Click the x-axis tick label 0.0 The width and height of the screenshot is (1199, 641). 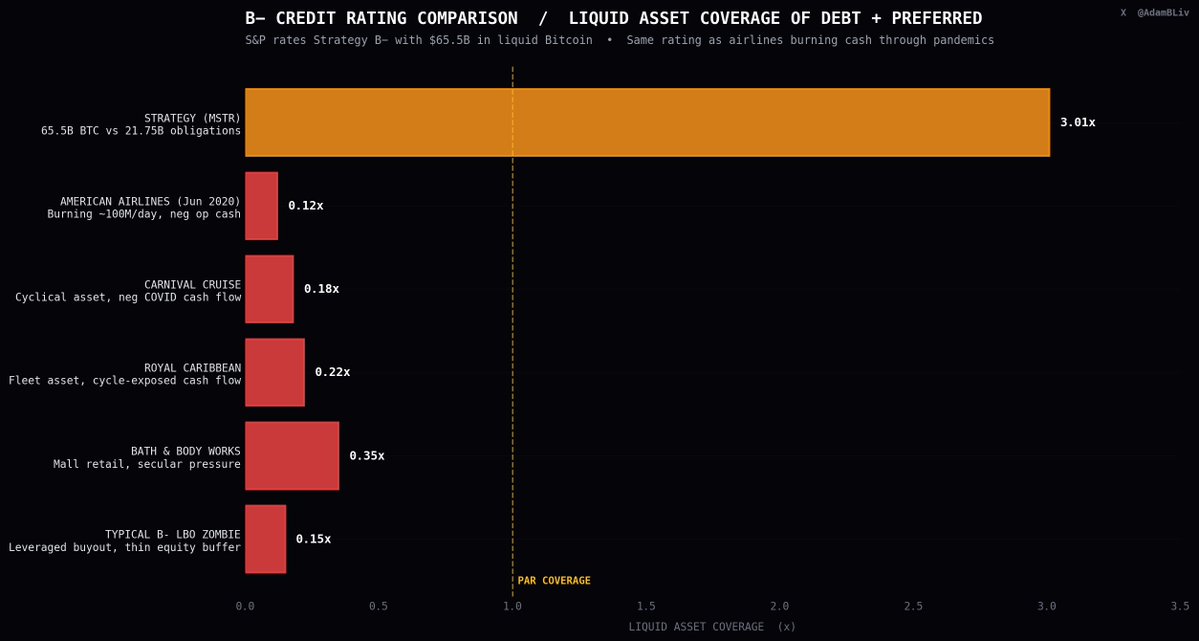245,606
